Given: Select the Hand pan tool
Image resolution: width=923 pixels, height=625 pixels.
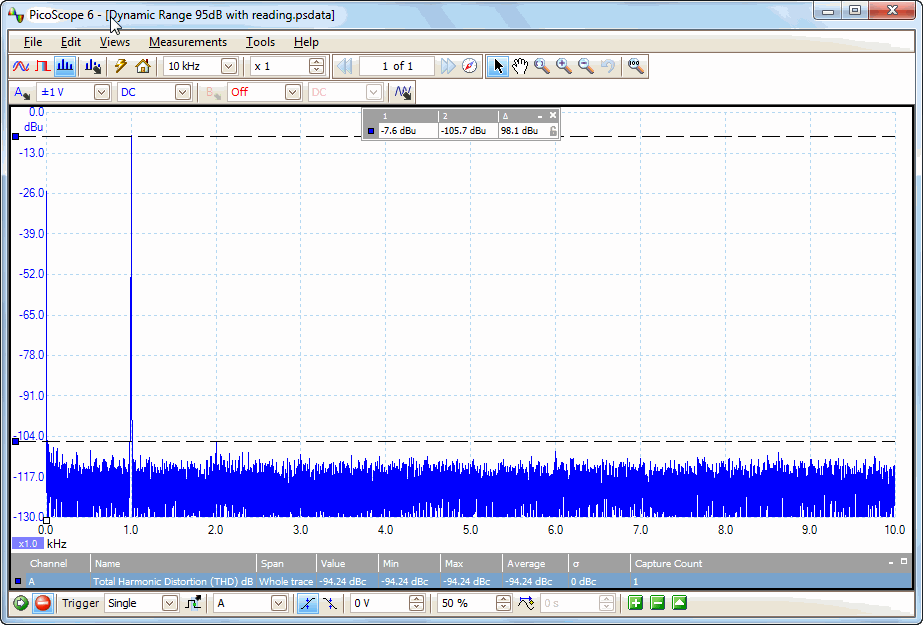Looking at the screenshot, I should pos(520,66).
